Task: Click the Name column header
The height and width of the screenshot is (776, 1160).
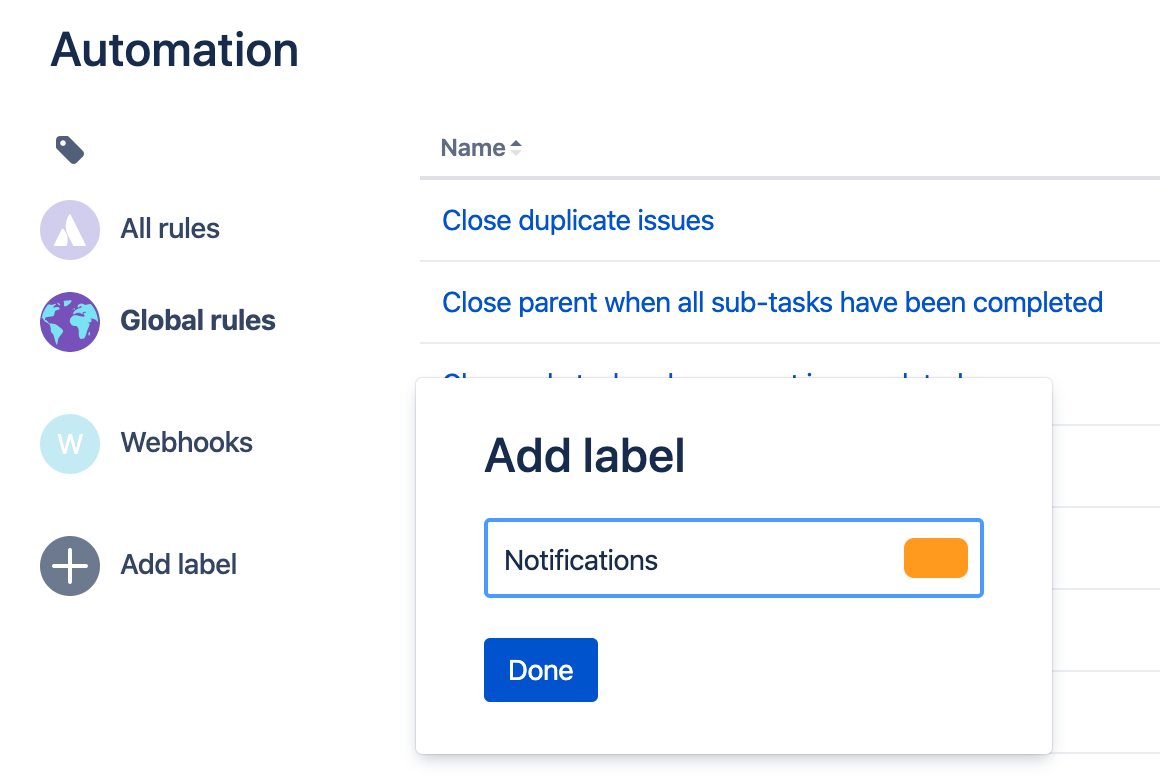Action: (x=473, y=147)
